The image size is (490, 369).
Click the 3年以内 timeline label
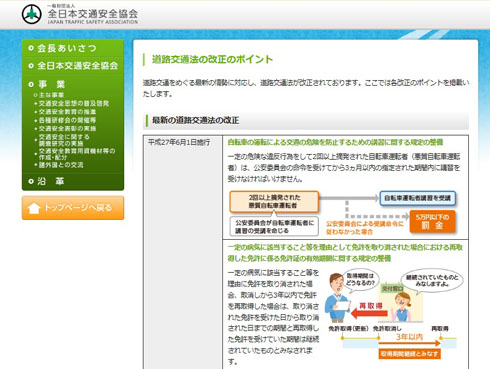(409, 337)
